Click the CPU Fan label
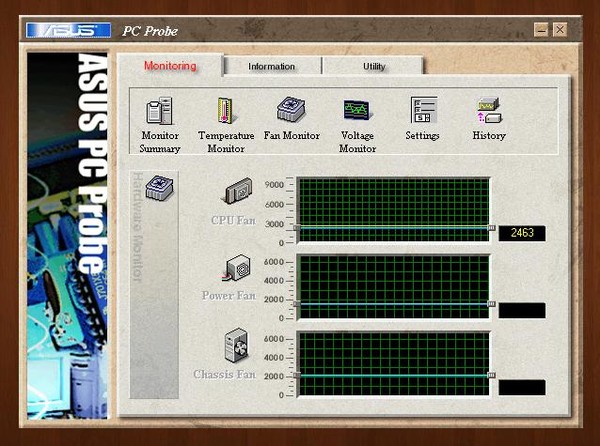Image resolution: width=600 pixels, height=446 pixels. point(233,220)
